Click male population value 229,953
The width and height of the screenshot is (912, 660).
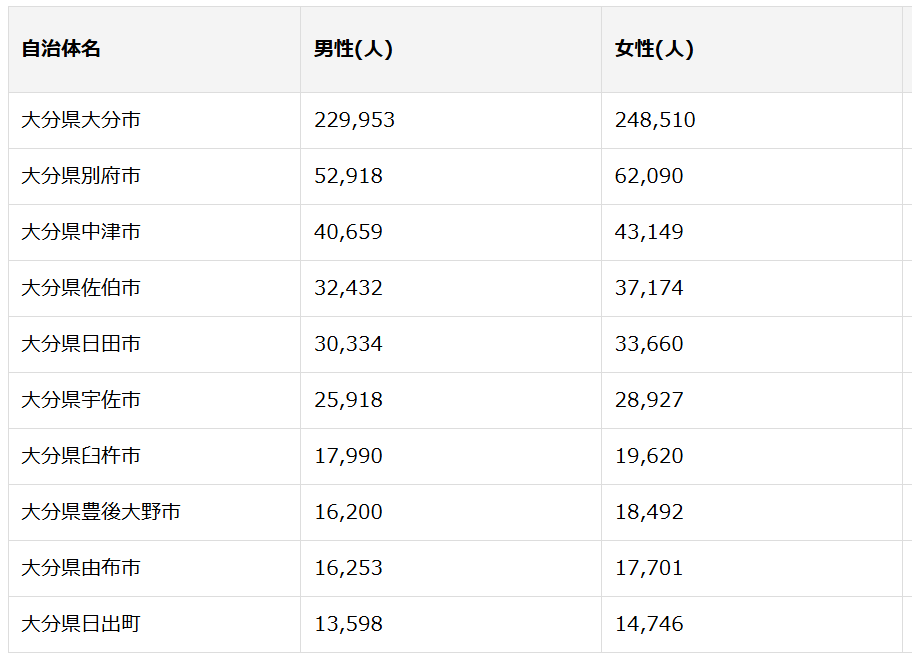354,120
